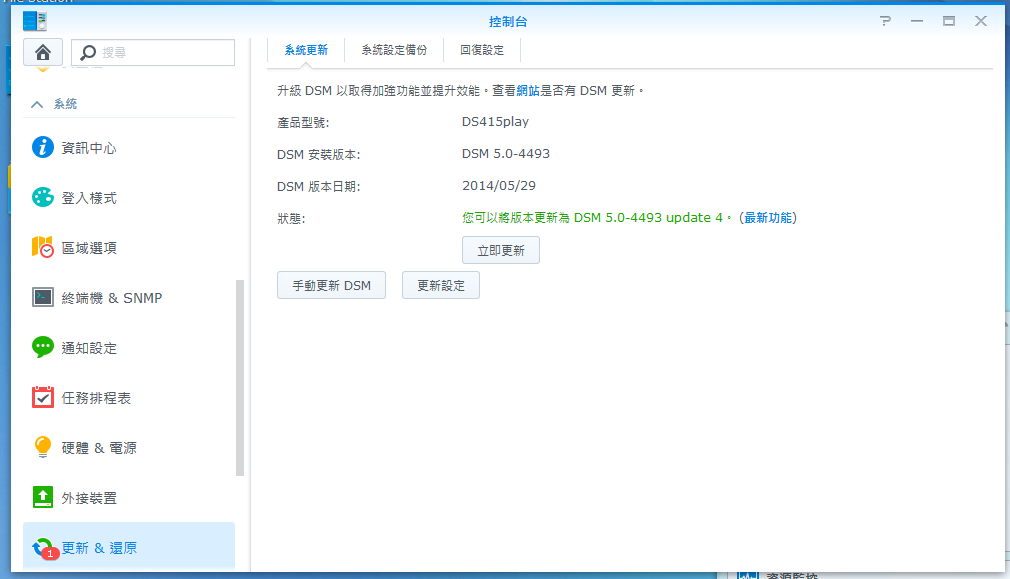The image size is (1010, 579).
Task: Click the 手動更新 DSM button
Action: [331, 285]
